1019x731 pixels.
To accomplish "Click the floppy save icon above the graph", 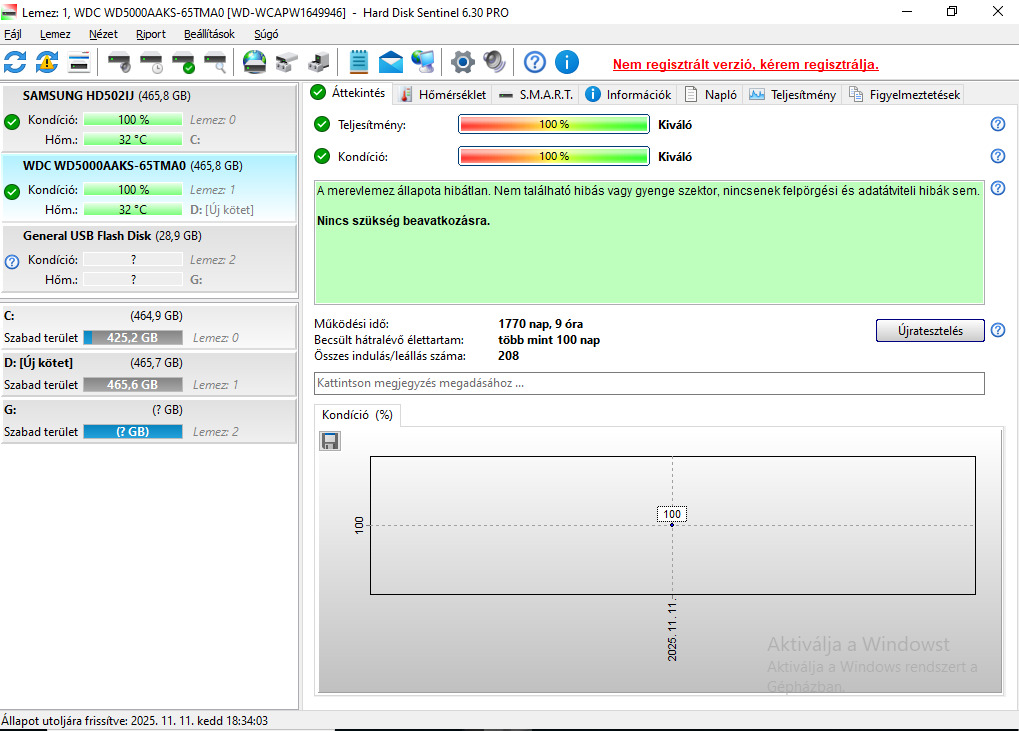I will [330, 441].
